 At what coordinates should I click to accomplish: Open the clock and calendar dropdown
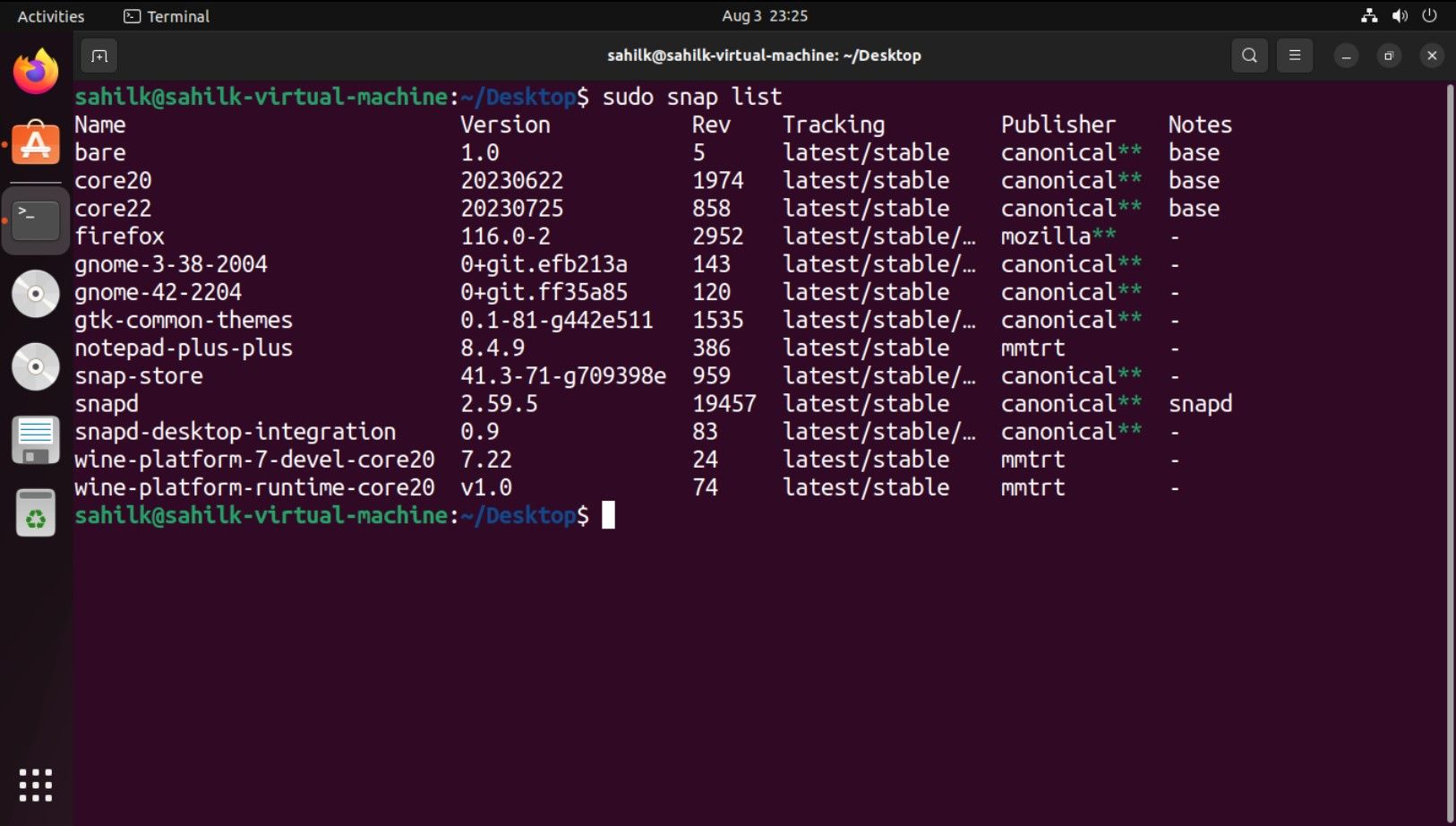pos(766,15)
